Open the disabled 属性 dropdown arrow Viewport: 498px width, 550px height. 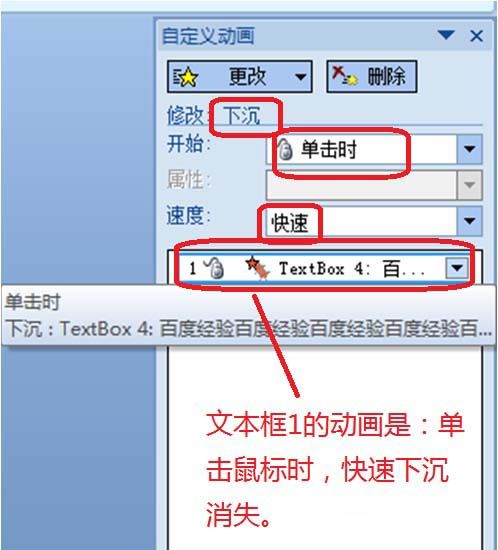point(470,185)
